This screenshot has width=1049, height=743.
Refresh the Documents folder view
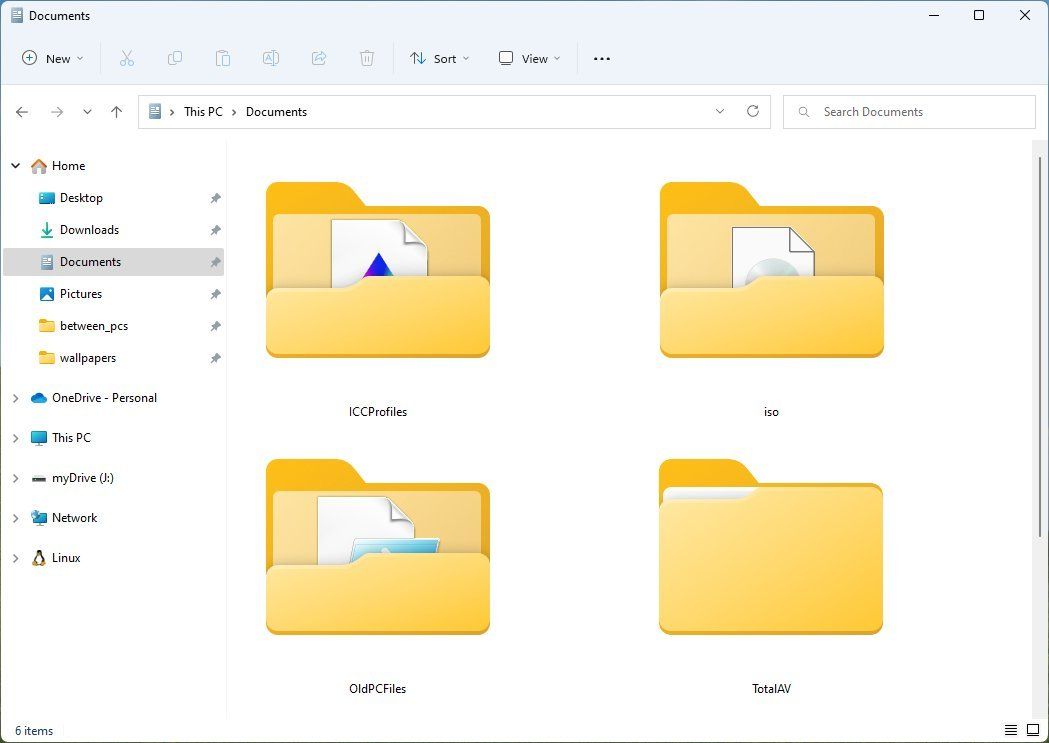point(753,111)
